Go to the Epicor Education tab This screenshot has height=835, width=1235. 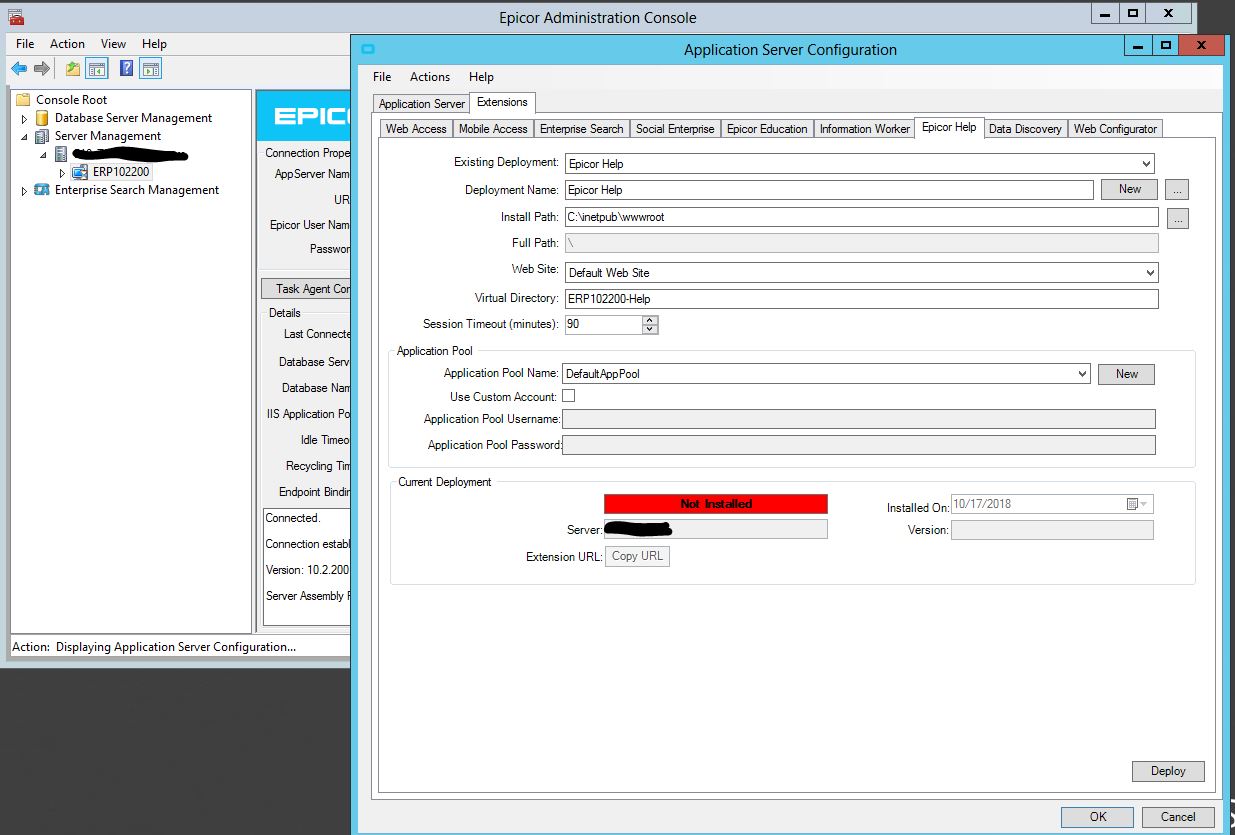767,129
